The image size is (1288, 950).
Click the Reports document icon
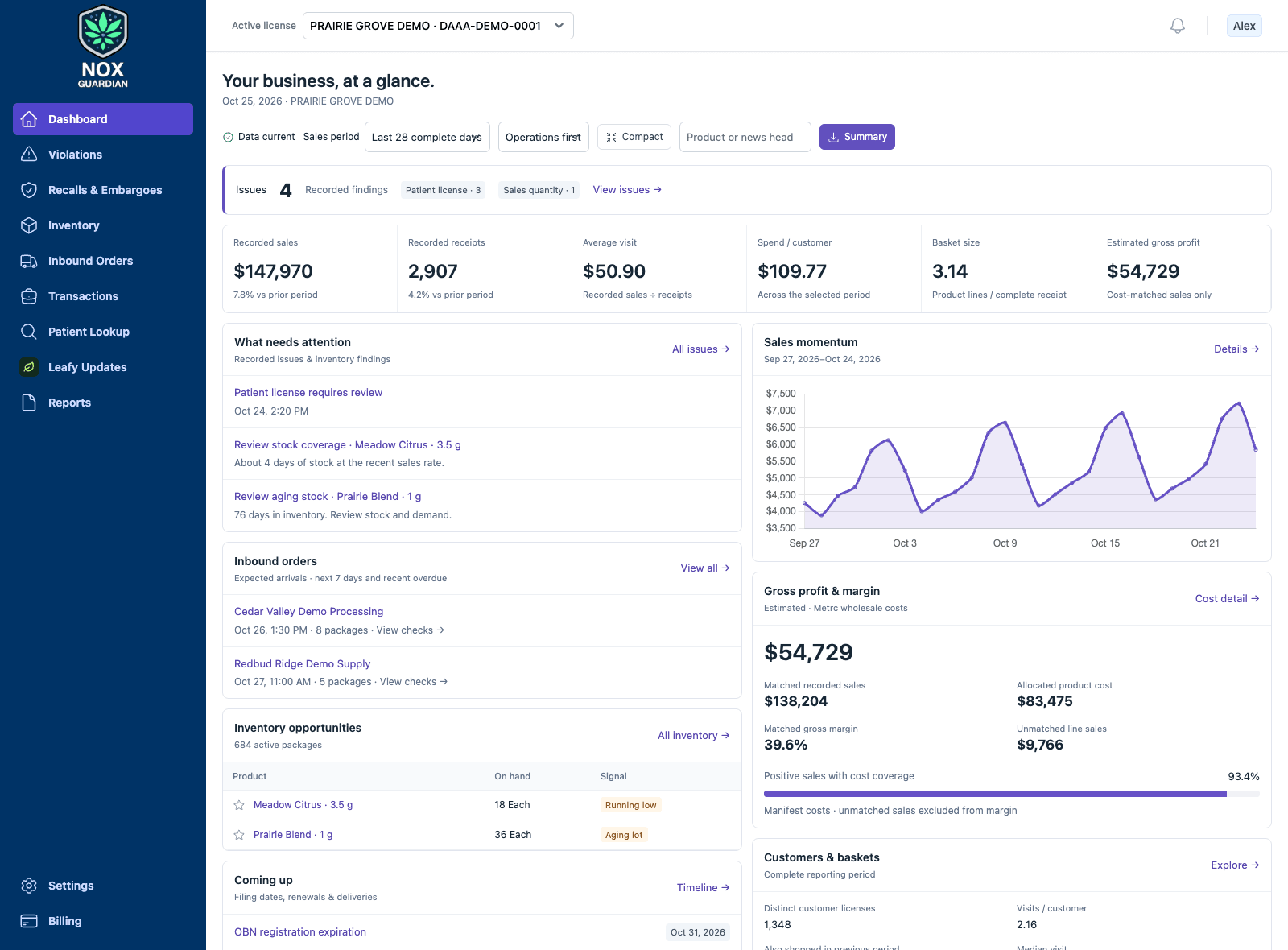tap(29, 403)
